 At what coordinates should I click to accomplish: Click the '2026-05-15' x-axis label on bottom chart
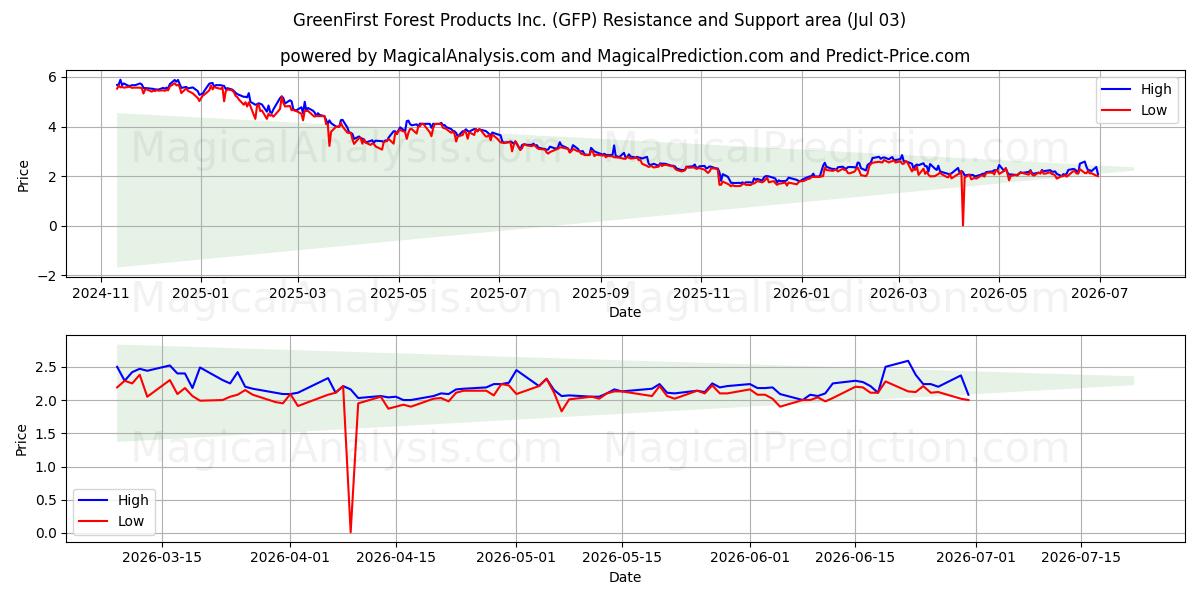(x=622, y=558)
